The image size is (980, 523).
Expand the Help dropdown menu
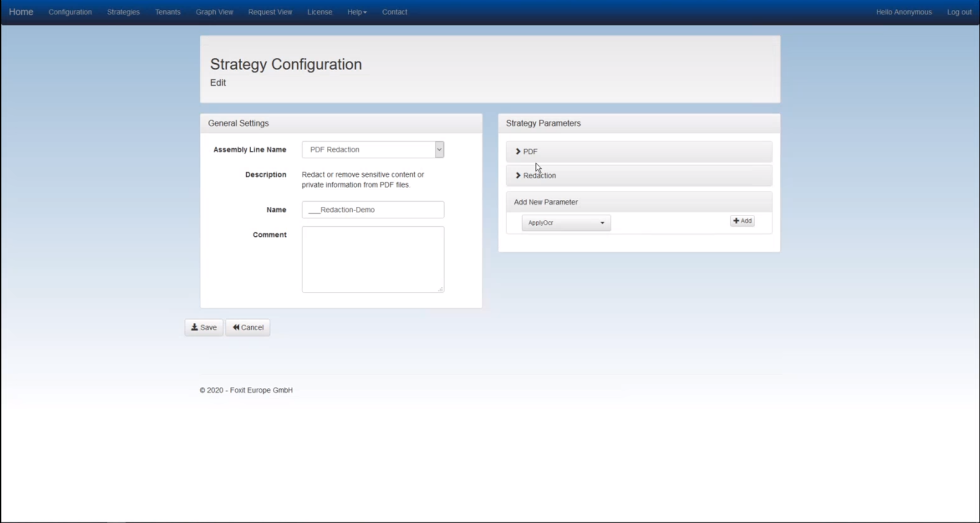tap(357, 12)
